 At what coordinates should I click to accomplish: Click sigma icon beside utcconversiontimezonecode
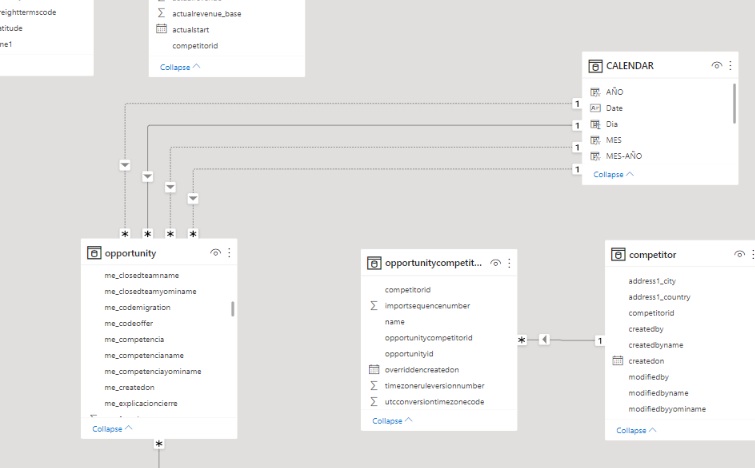(x=374, y=401)
